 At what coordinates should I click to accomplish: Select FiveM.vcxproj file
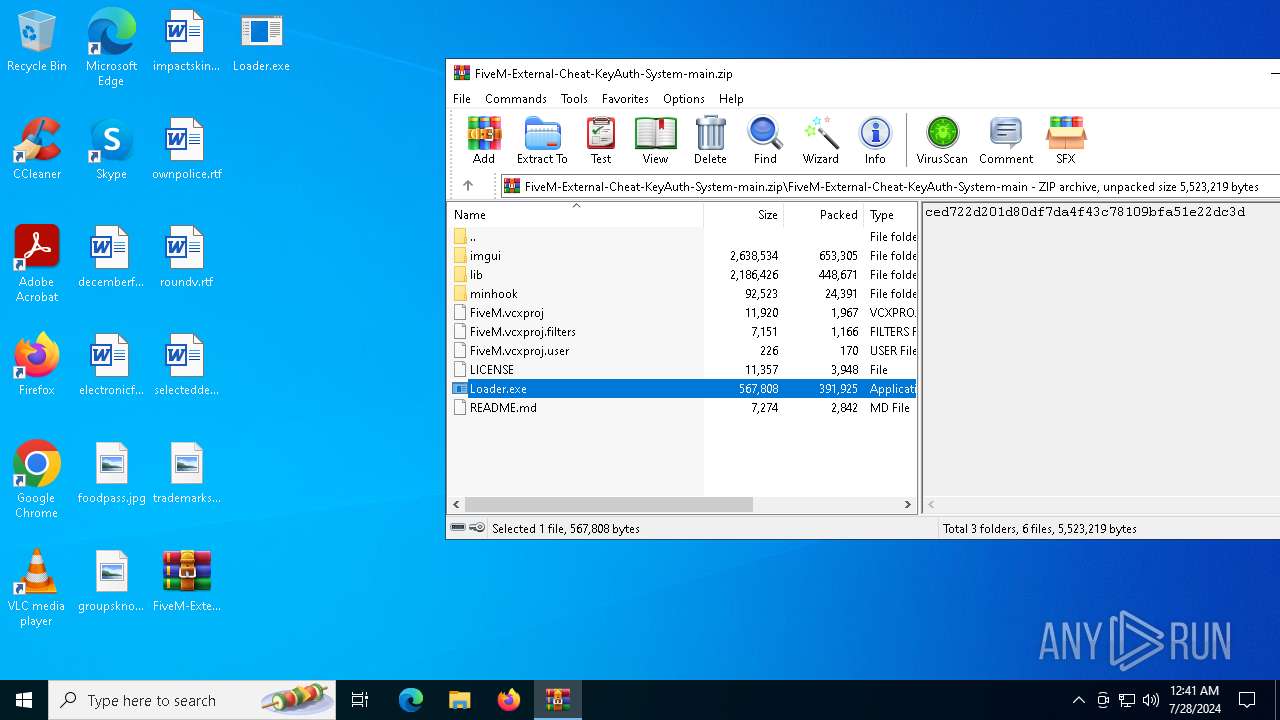(x=682, y=313)
